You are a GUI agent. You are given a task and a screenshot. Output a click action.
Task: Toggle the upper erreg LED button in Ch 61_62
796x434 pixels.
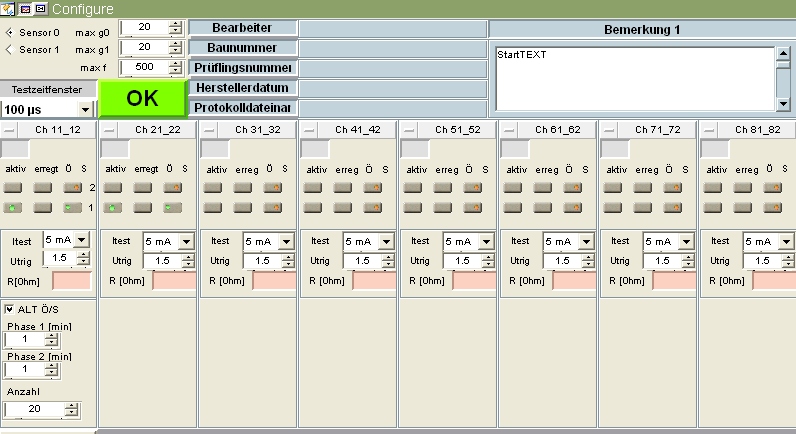[x=542, y=187]
